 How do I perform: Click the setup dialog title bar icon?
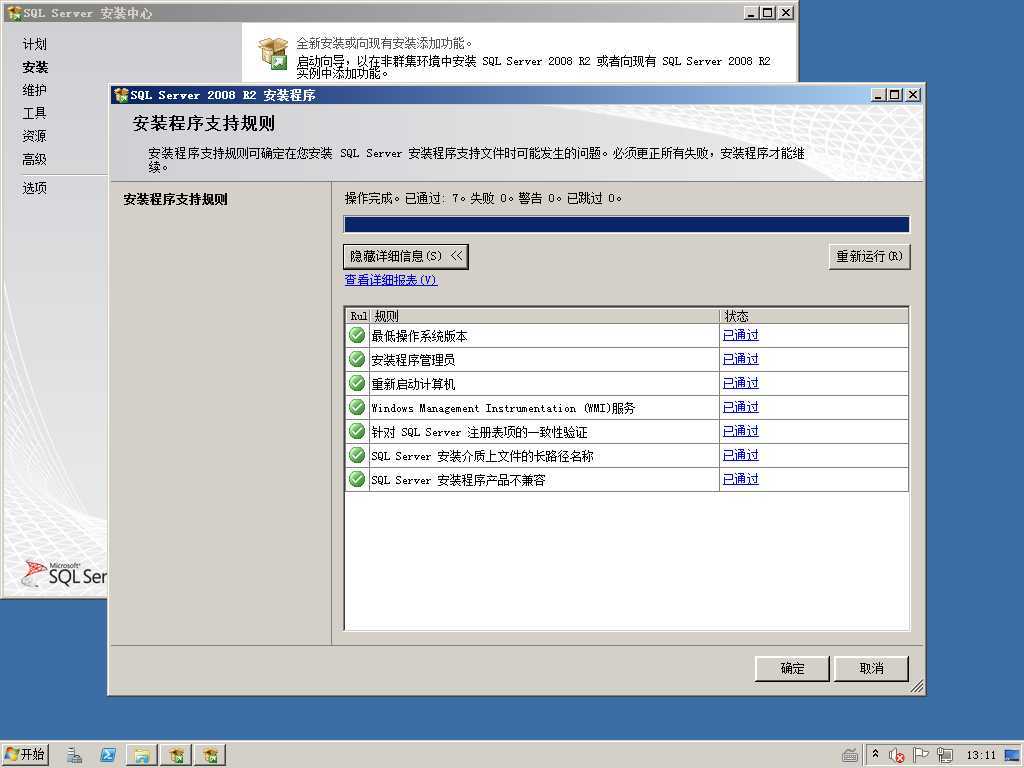pyautogui.click(x=121, y=95)
